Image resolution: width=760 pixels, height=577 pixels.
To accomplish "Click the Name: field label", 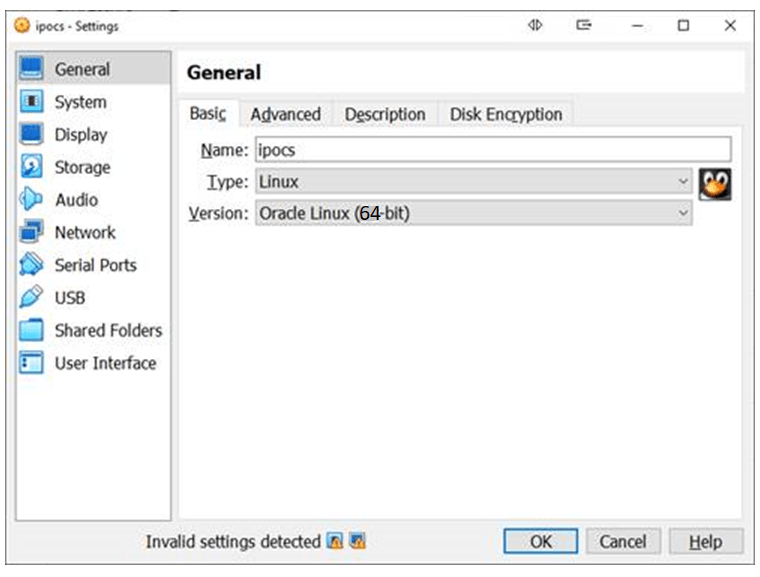I will click(x=224, y=150).
